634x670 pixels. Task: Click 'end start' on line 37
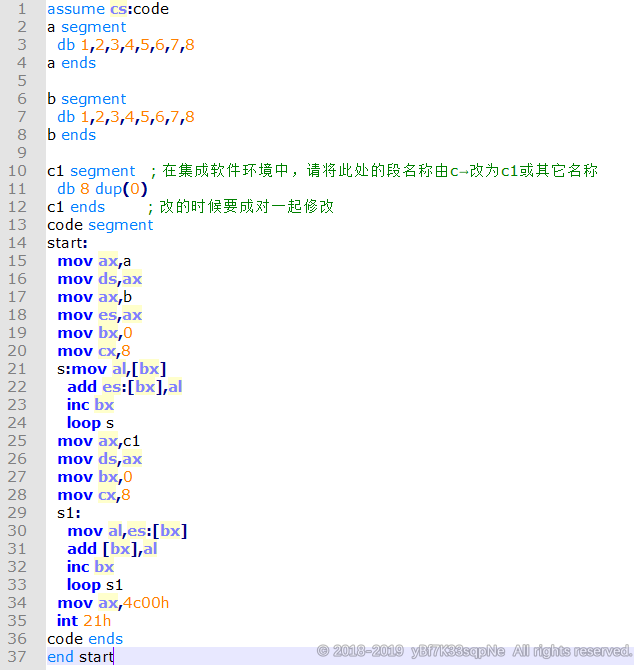point(80,657)
